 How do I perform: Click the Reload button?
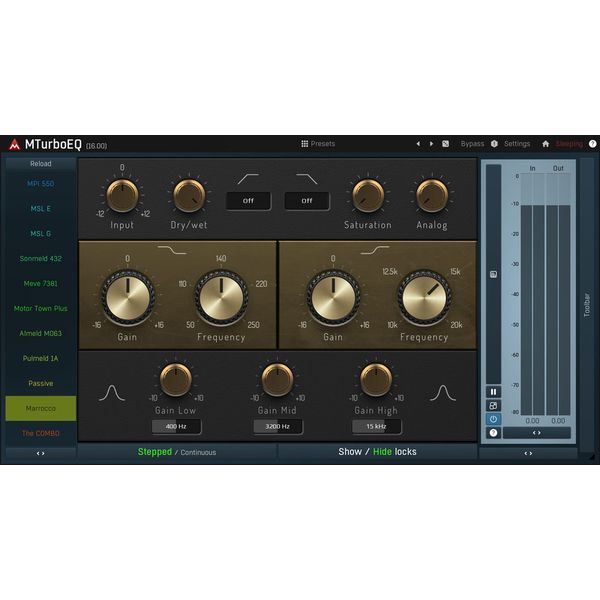coord(41,164)
